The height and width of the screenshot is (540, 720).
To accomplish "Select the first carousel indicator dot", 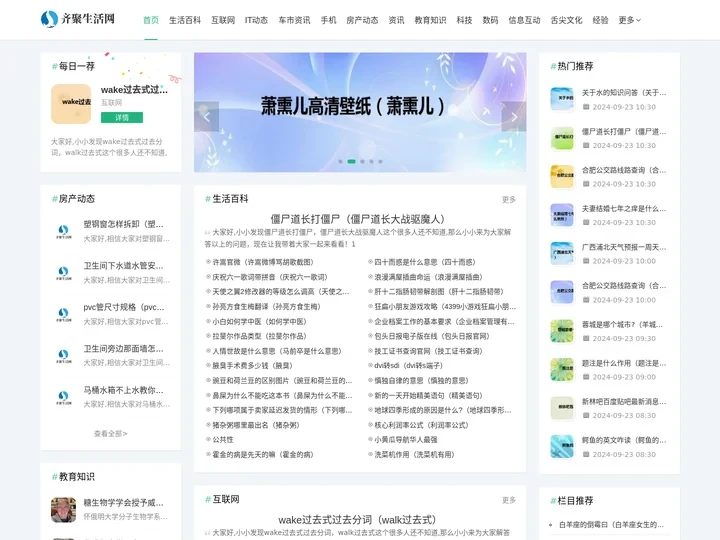I will point(340,162).
